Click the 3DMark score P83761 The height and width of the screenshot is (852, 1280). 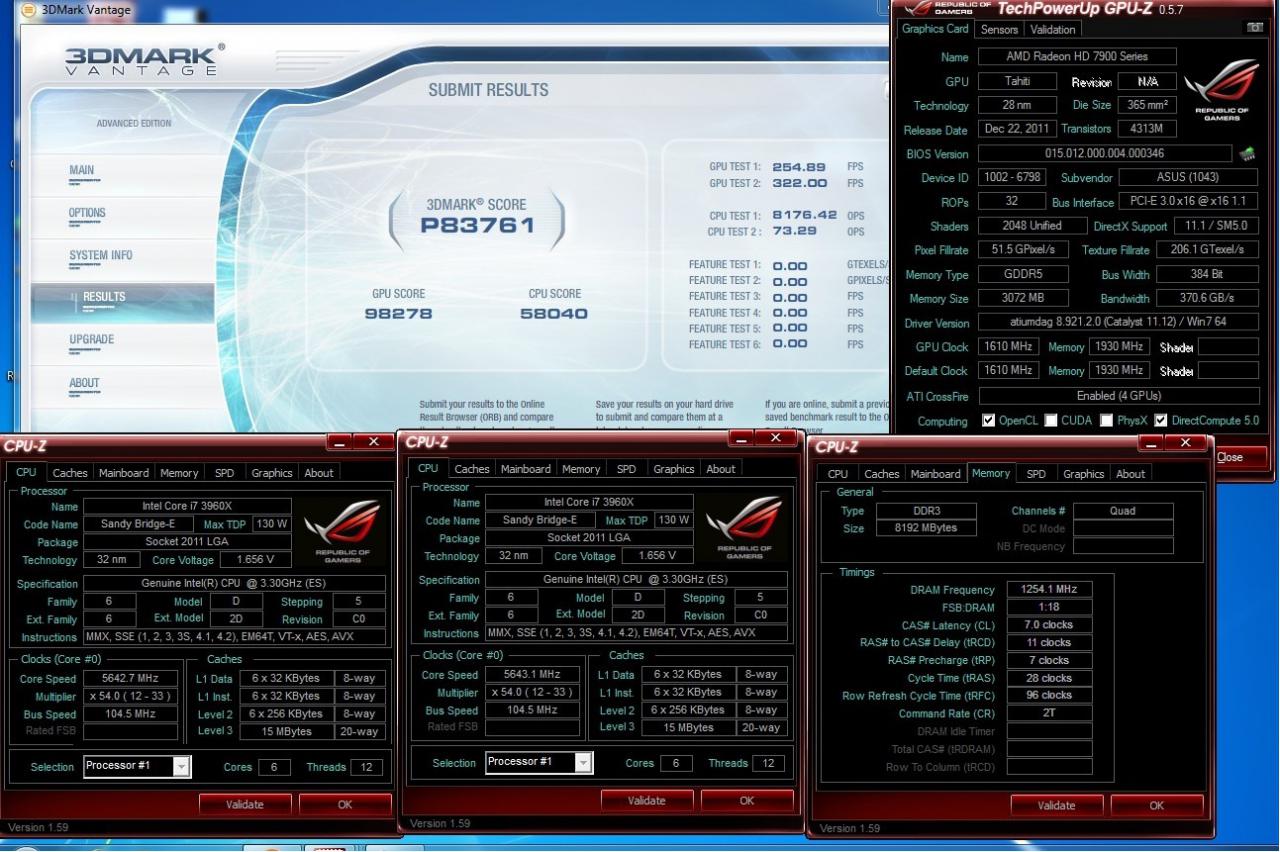(x=477, y=225)
